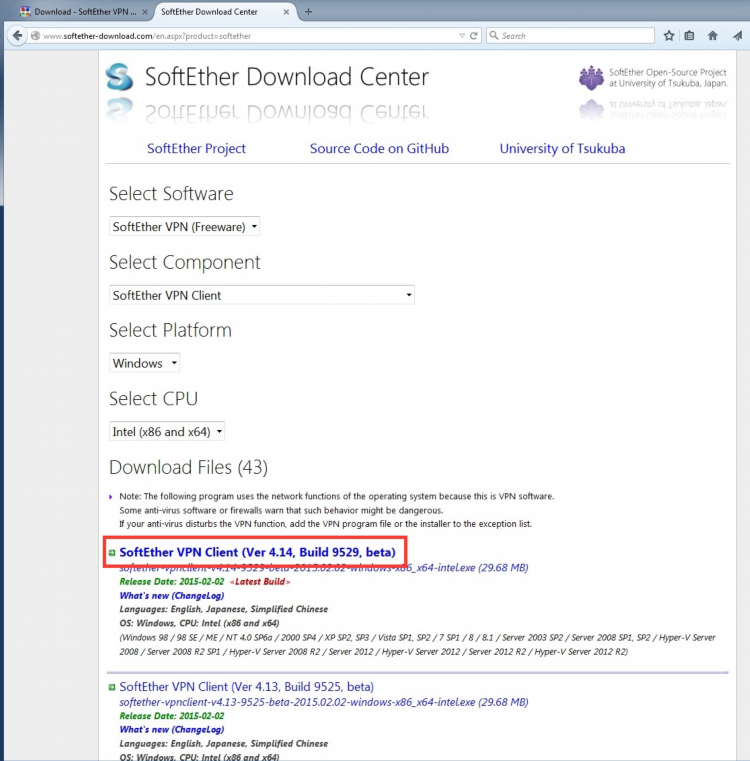
Task: Click the browser home icon
Action: click(713, 35)
